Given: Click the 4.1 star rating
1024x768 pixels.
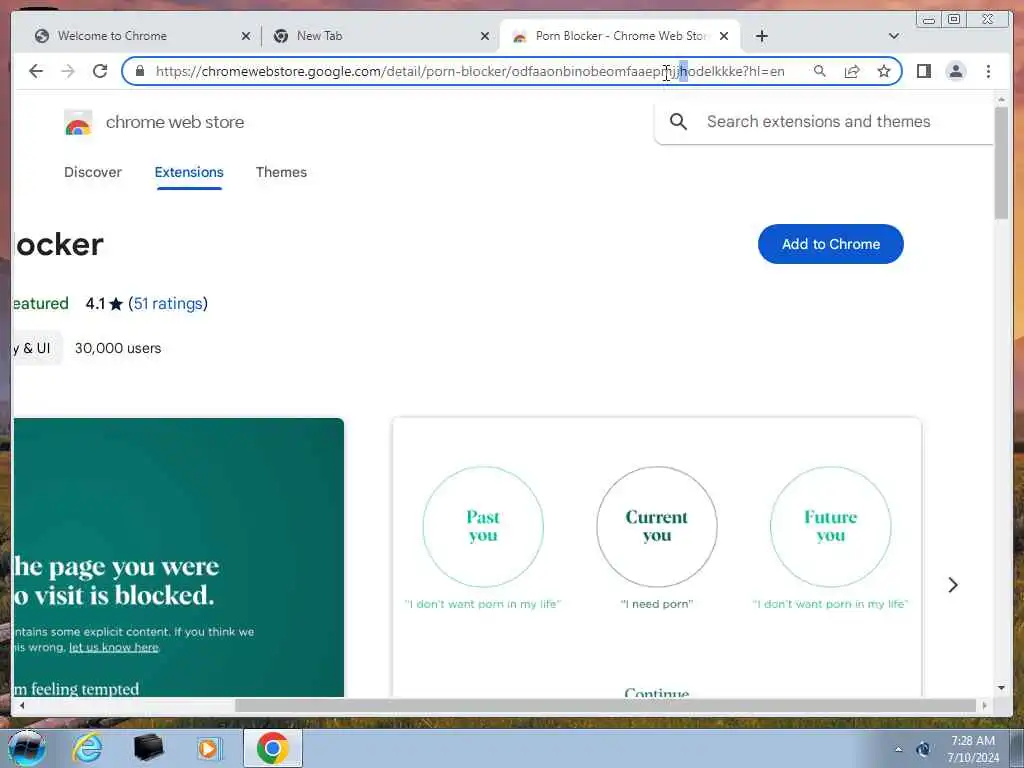Looking at the screenshot, I should click(104, 304).
